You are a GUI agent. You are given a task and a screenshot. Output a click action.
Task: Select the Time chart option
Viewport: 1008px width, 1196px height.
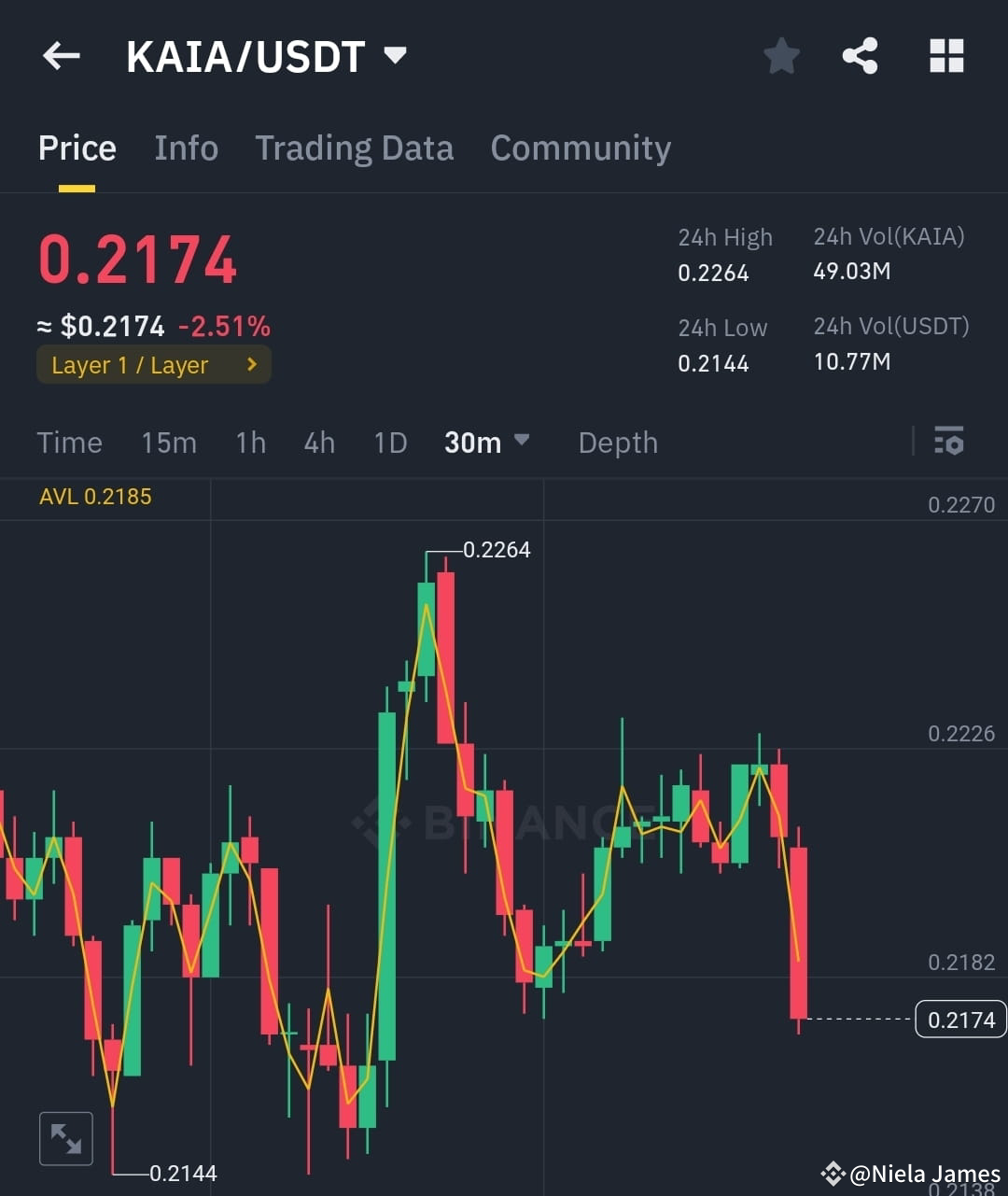(69, 443)
